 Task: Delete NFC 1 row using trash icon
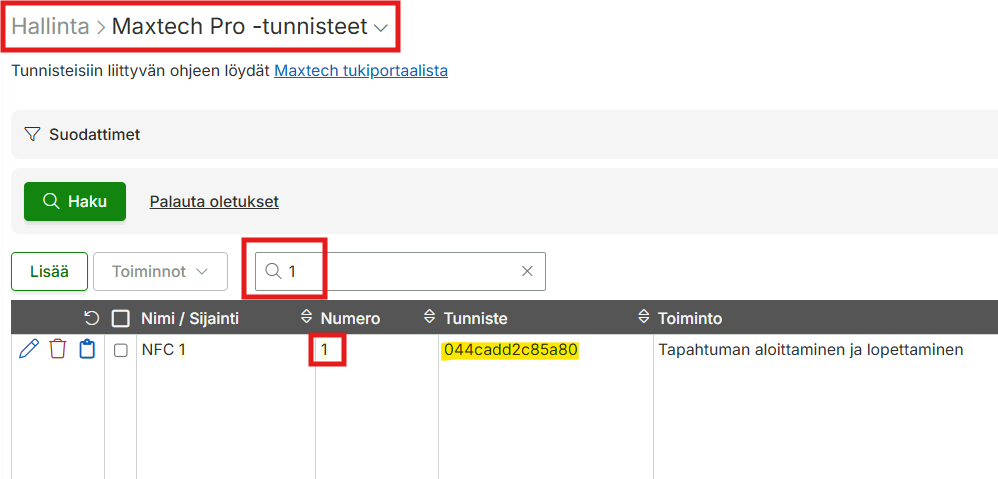58,349
